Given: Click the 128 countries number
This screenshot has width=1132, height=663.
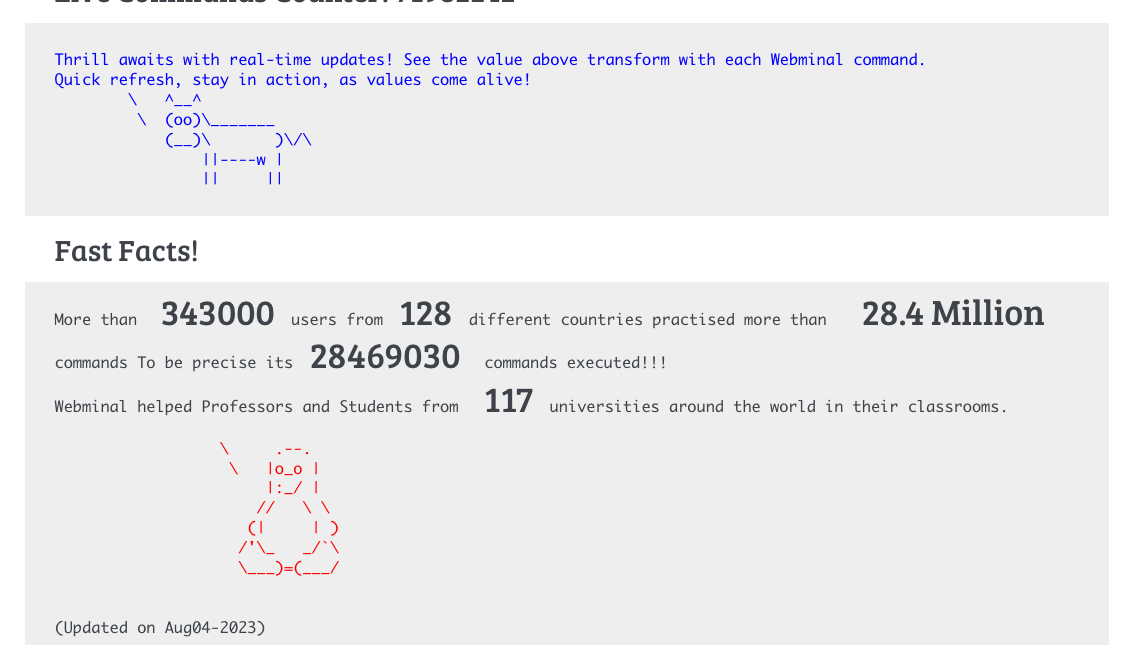Looking at the screenshot, I should [425, 314].
